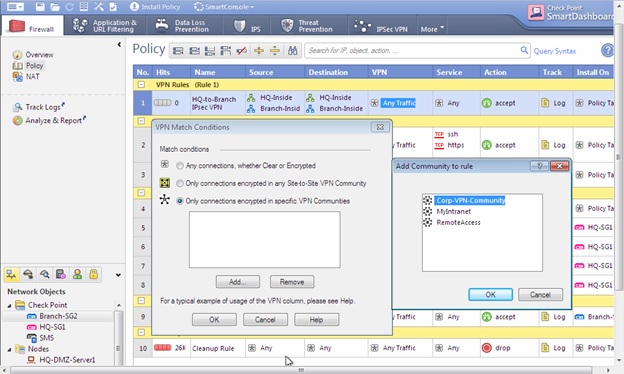Open the IPS tab
Viewport: 624px width, 374px height.
coord(248,26)
